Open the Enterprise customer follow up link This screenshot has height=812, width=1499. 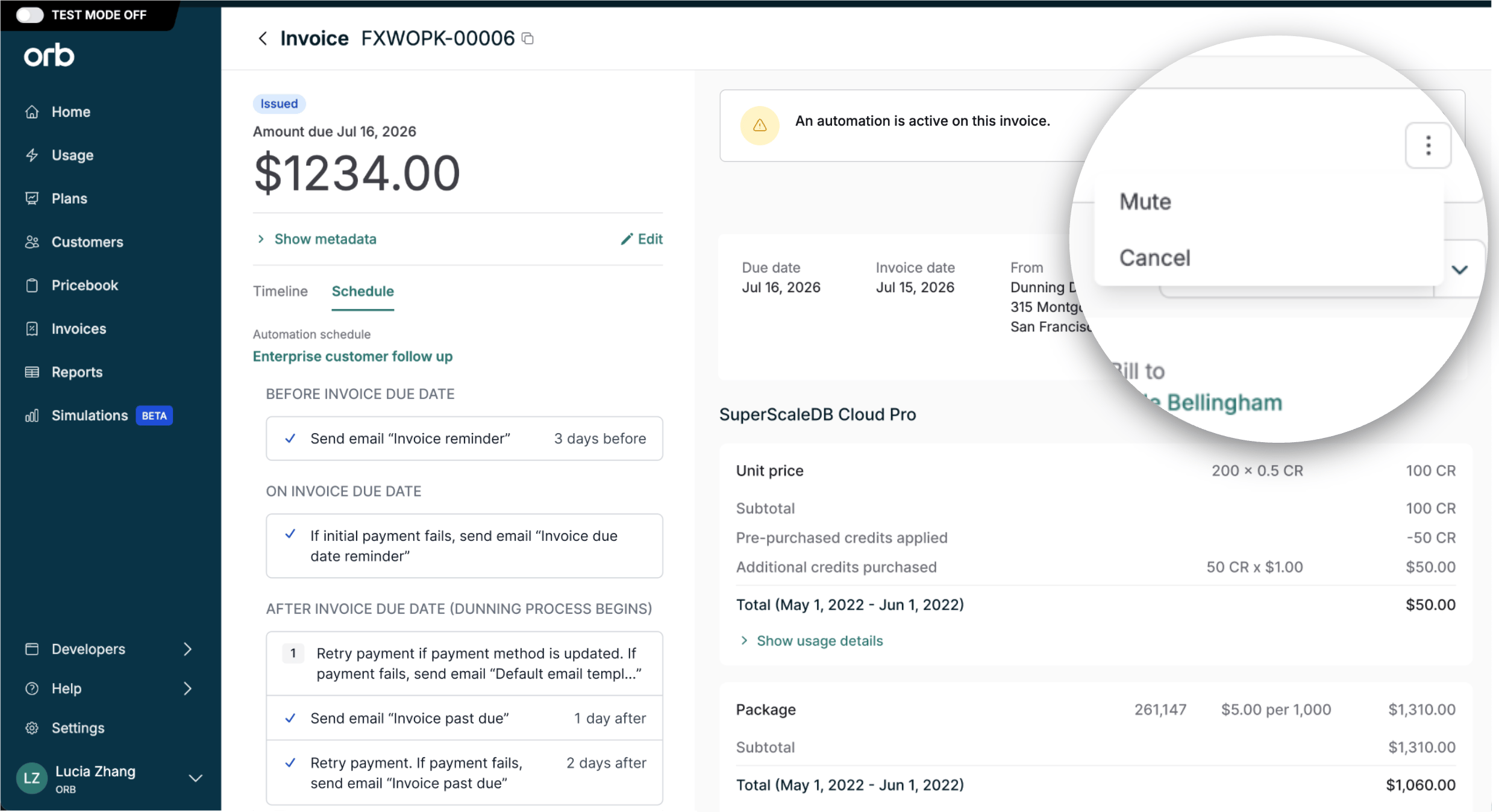pos(352,356)
